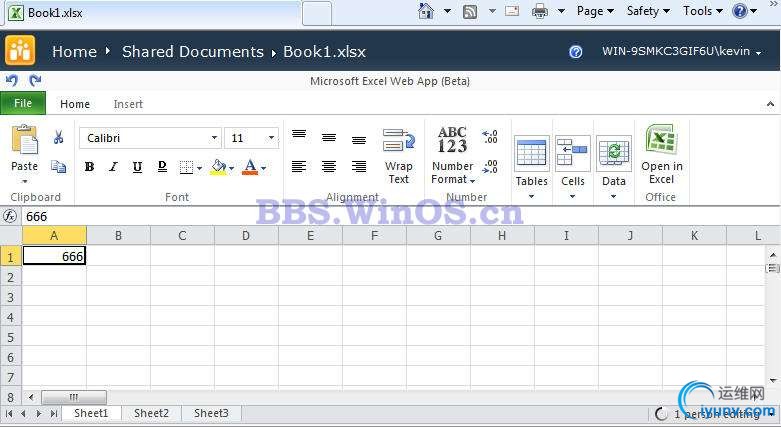This screenshot has height=427, width=781.
Task: Click the Book1.xlsx browser tab
Action: 152,12
